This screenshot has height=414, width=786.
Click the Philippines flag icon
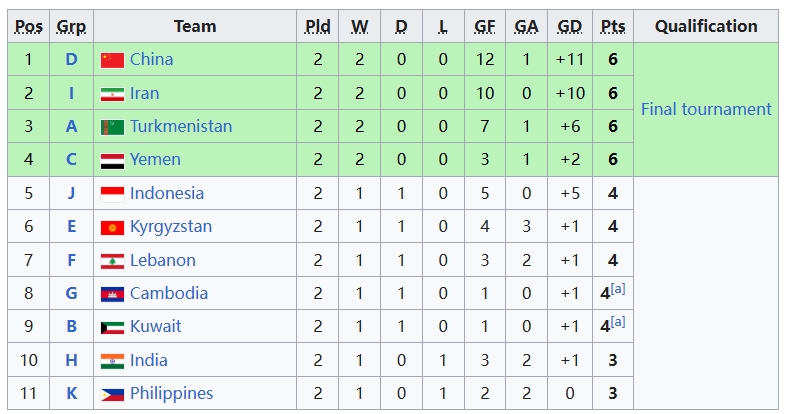pos(112,394)
